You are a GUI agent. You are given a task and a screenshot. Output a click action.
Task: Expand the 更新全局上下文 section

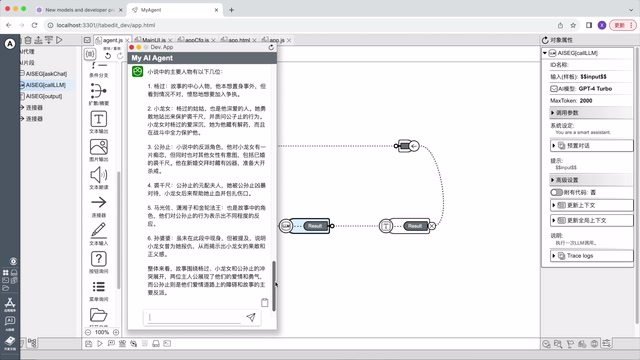591,220
